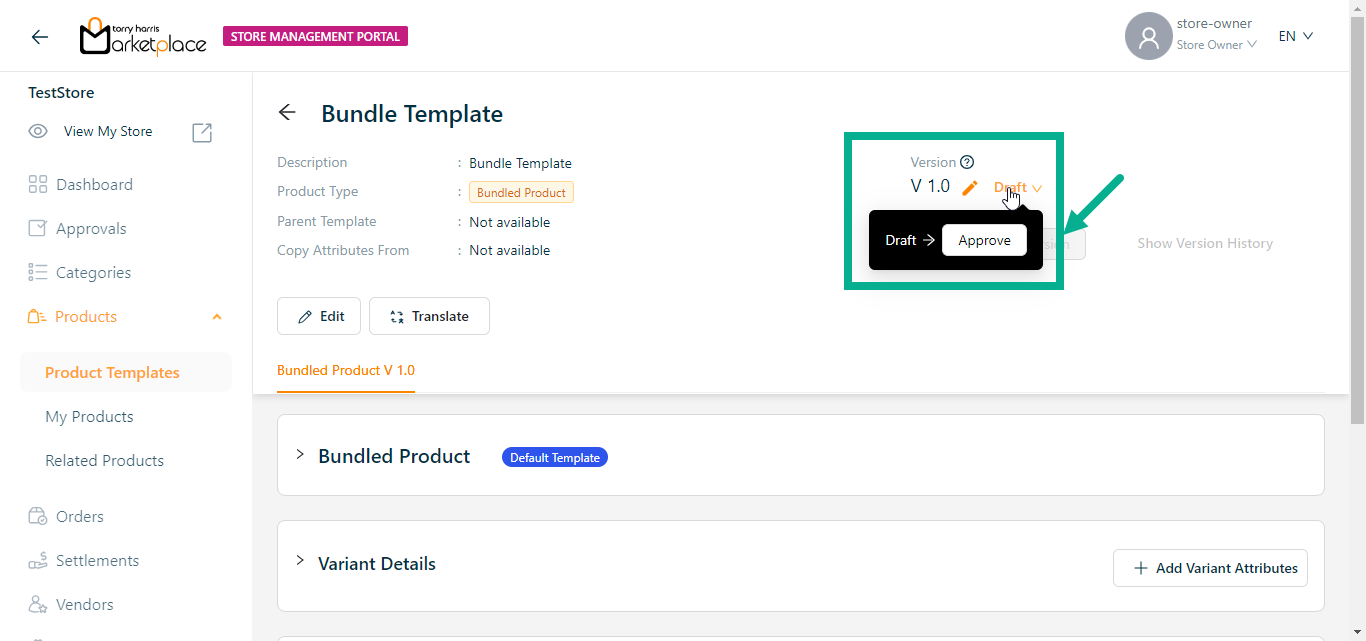Open My Products in sidebar

pos(89,417)
